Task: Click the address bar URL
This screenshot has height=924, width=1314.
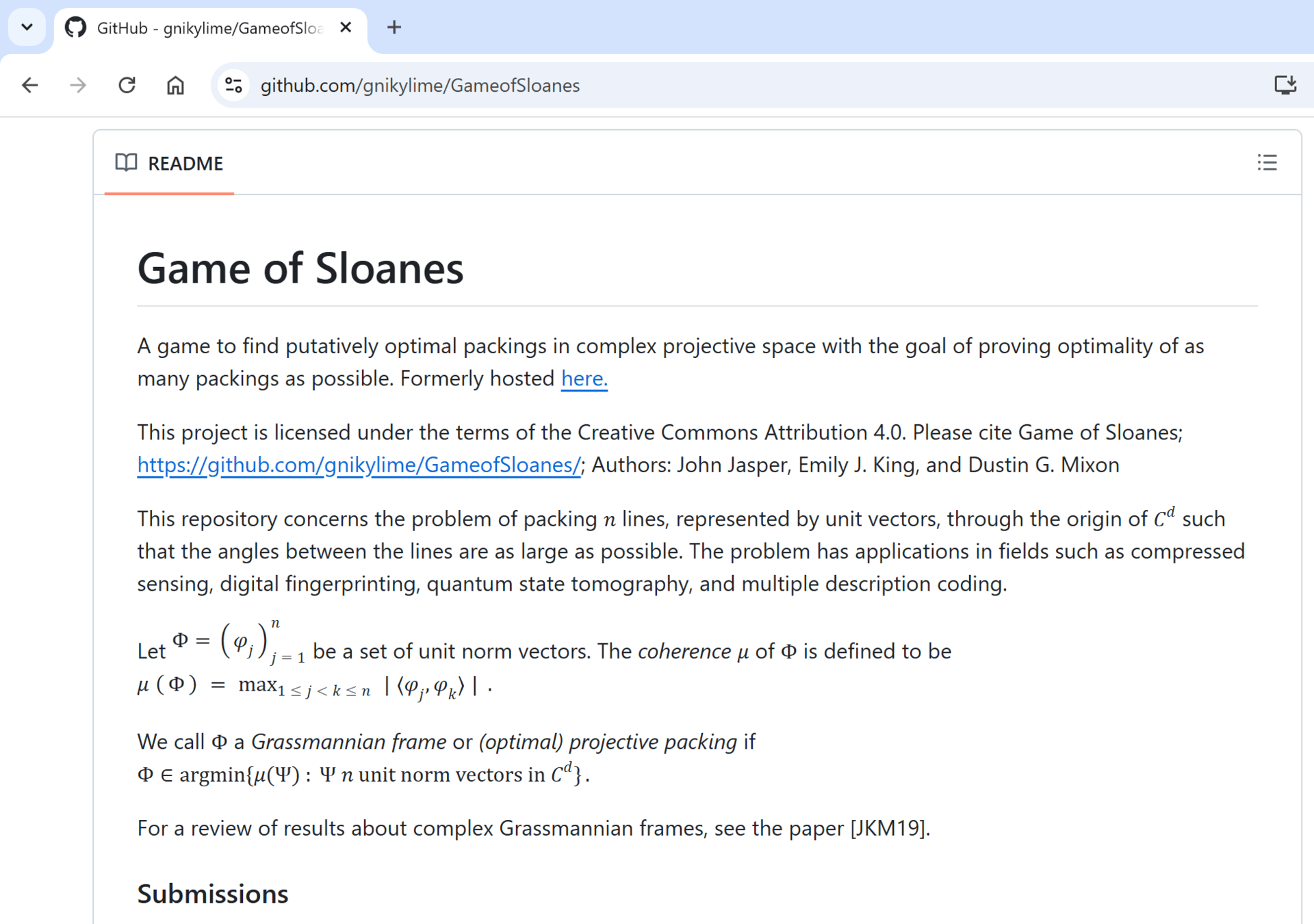Action: (420, 86)
